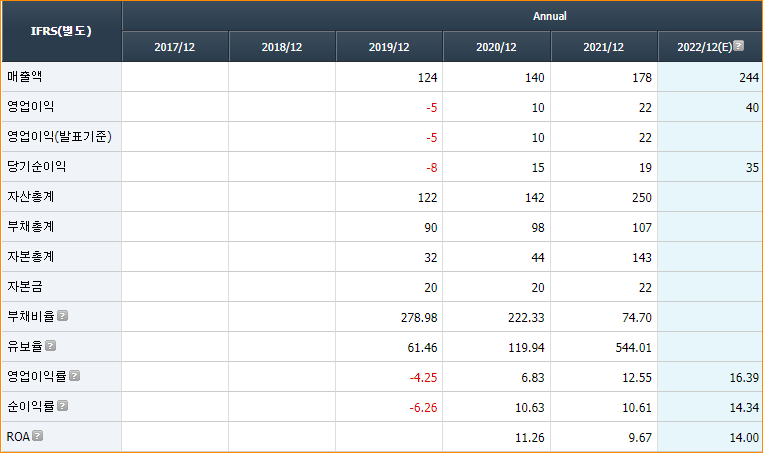The height and width of the screenshot is (453, 763).
Task: Click 부채비율 value 278.98
Action: (419, 318)
